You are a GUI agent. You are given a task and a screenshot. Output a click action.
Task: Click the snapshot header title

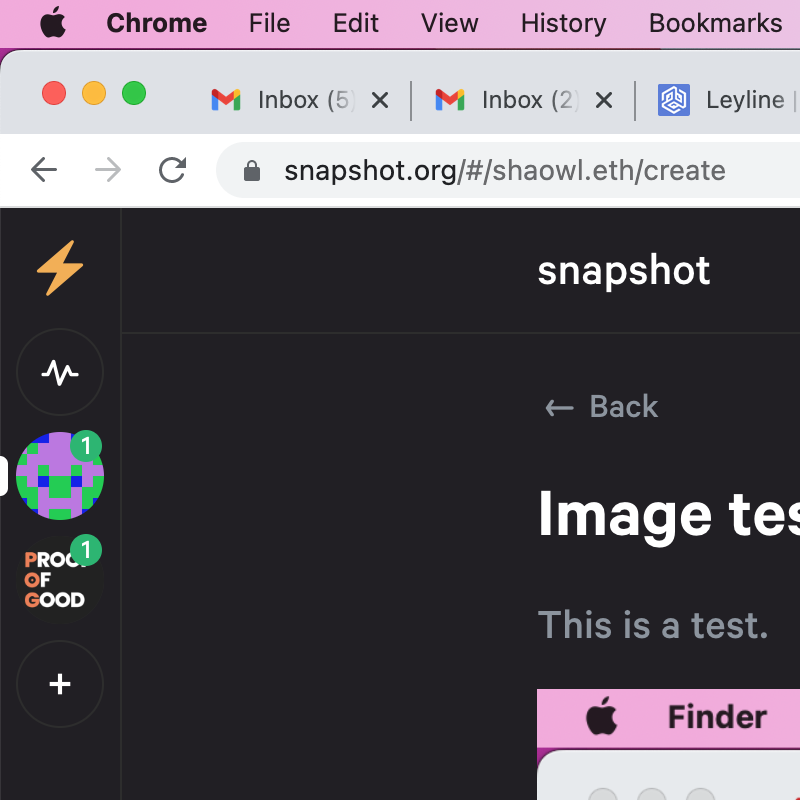coord(624,270)
